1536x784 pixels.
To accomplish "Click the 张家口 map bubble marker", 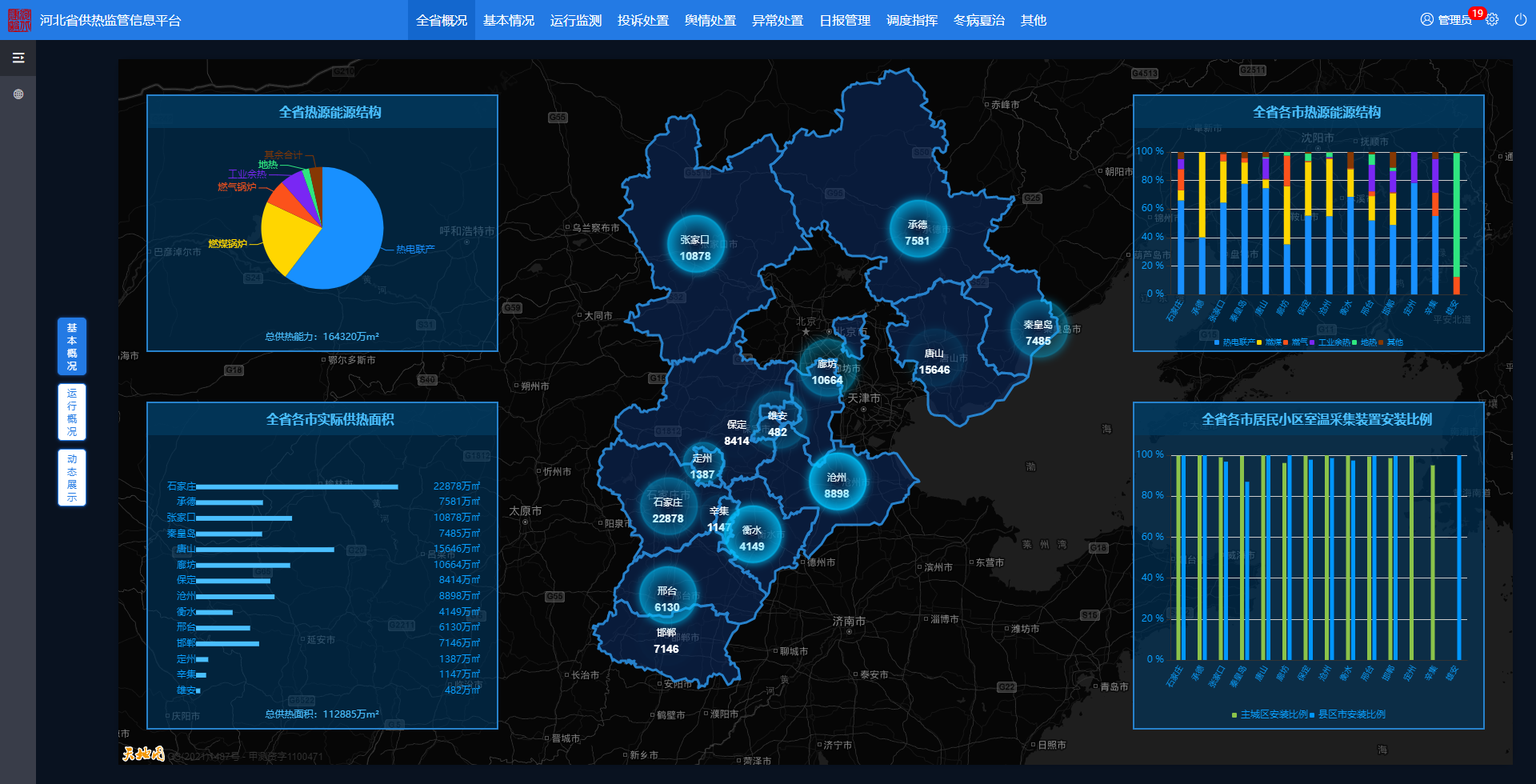I will pyautogui.click(x=695, y=245).
